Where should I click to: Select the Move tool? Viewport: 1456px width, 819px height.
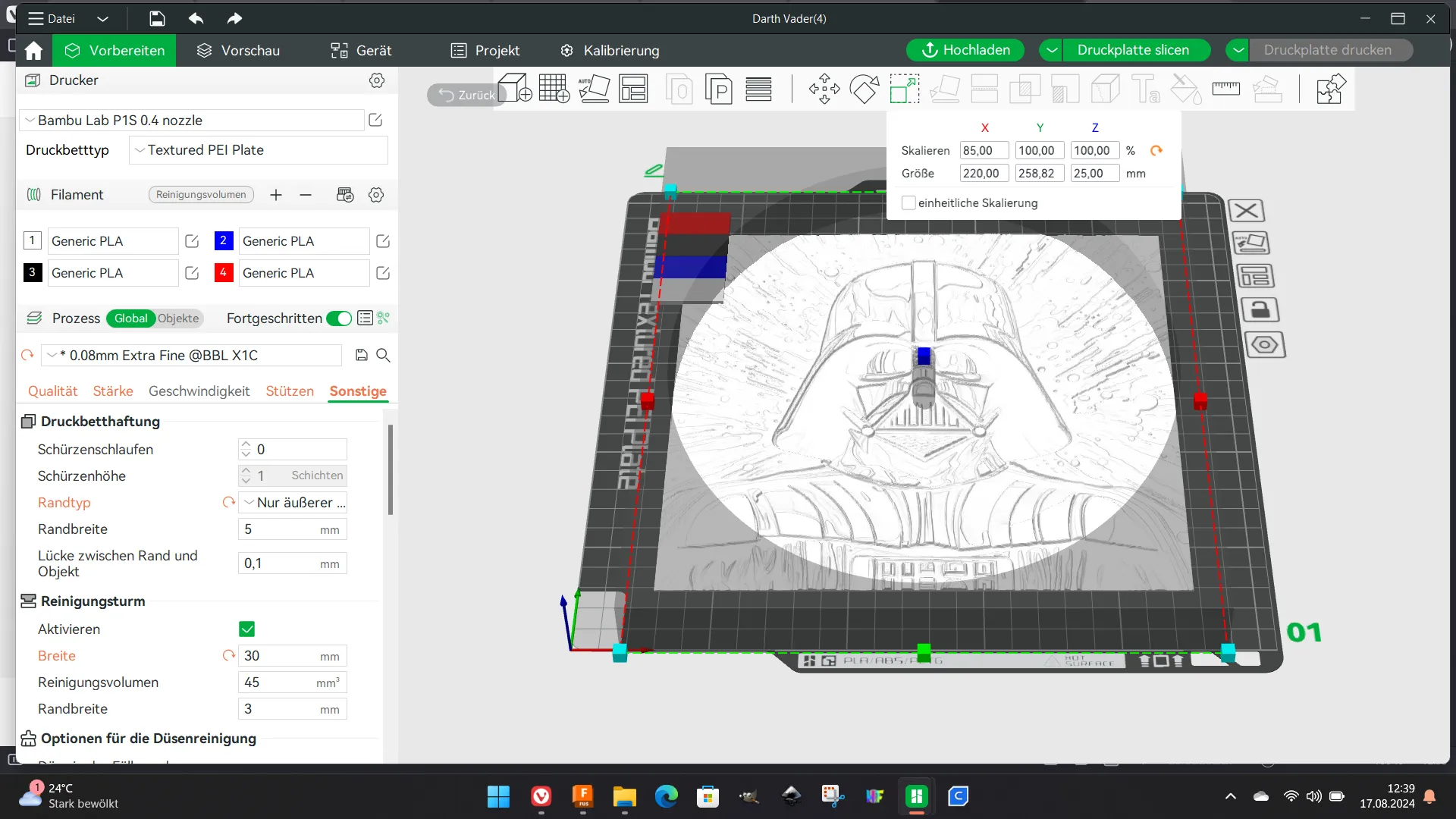pyautogui.click(x=824, y=89)
